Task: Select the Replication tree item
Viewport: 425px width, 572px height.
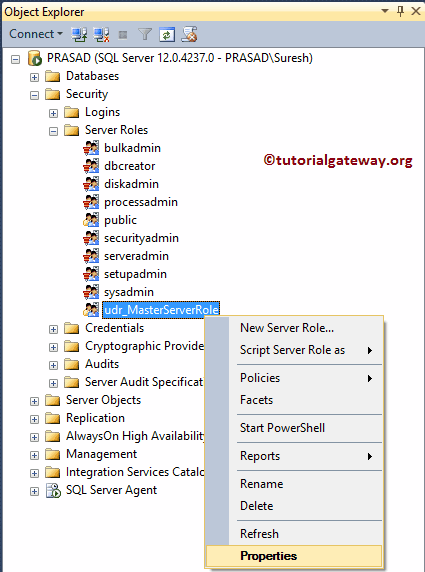Action: [95, 418]
